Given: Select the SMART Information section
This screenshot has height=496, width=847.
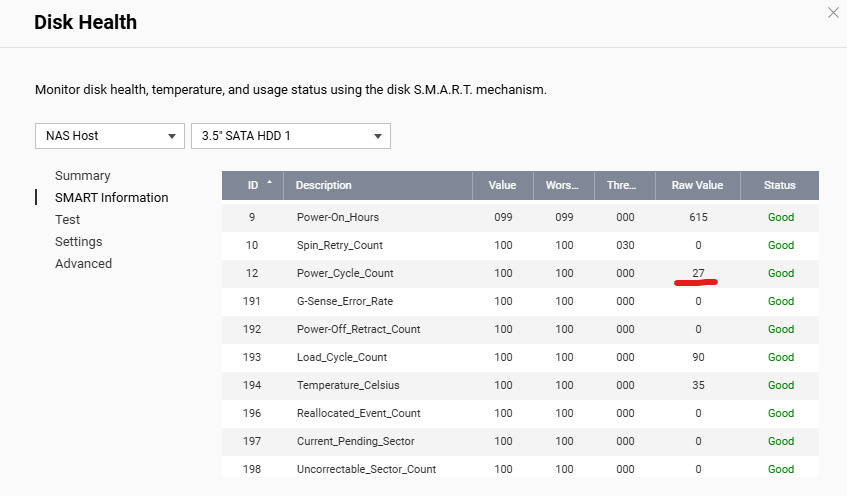Looking at the screenshot, I should pyautogui.click(x=111, y=197).
